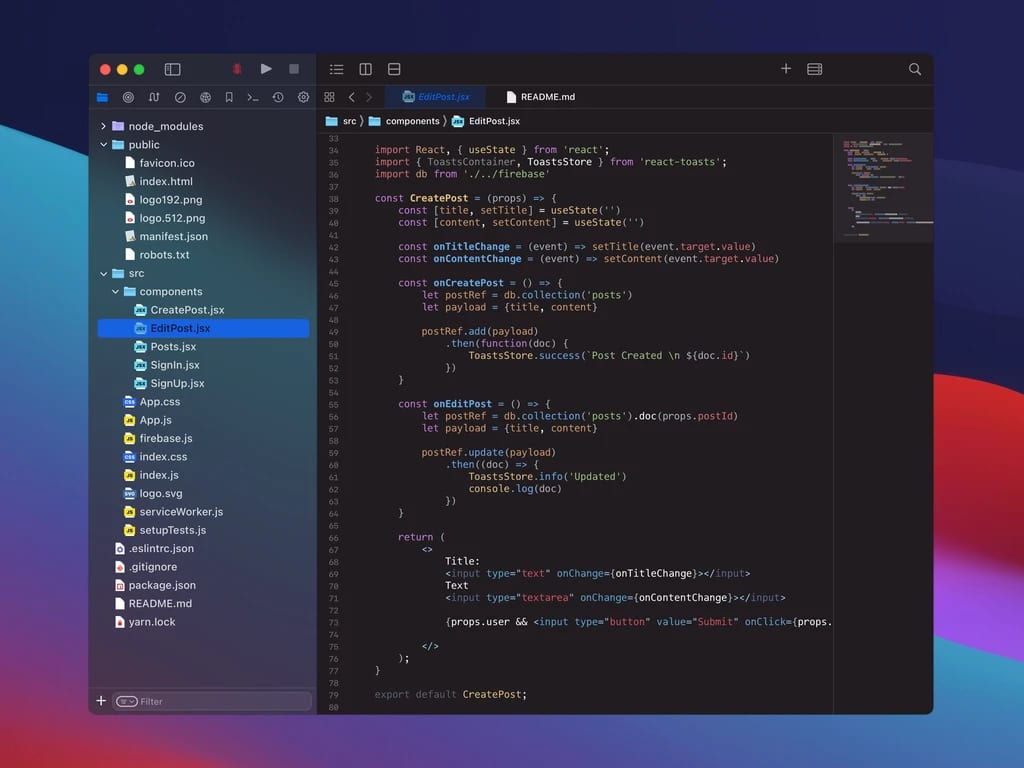Image resolution: width=1024 pixels, height=768 pixels.
Task: Toggle the sidebar panel button
Action: 172,69
